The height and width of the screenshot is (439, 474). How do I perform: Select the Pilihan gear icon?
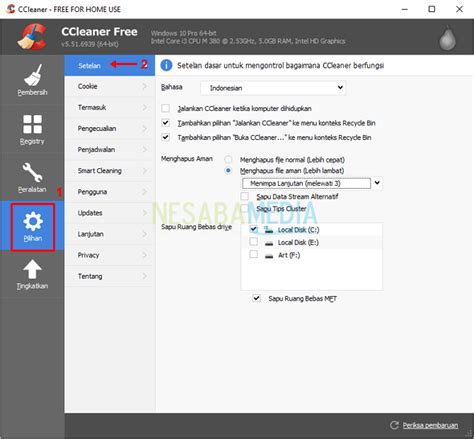point(33,221)
